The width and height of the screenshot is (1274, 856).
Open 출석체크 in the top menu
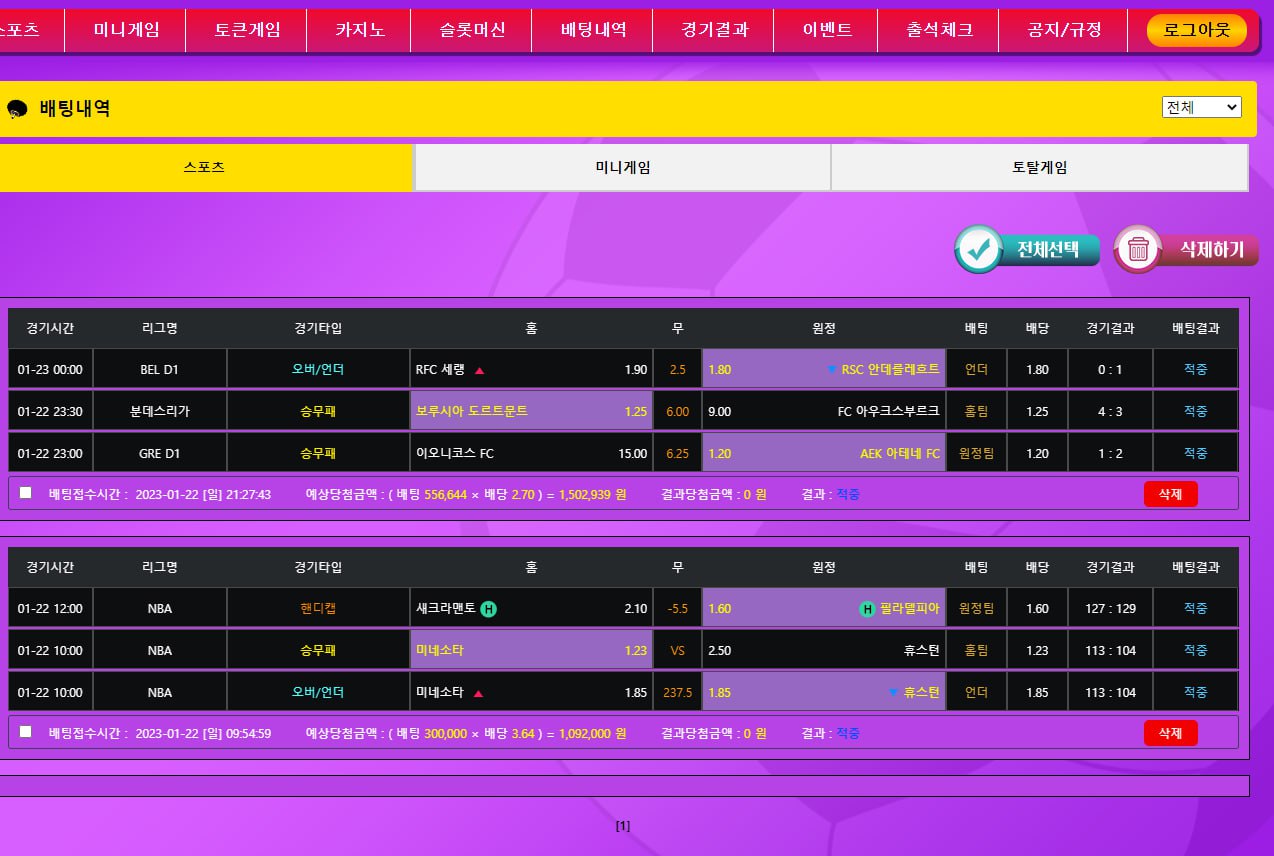tap(939, 30)
